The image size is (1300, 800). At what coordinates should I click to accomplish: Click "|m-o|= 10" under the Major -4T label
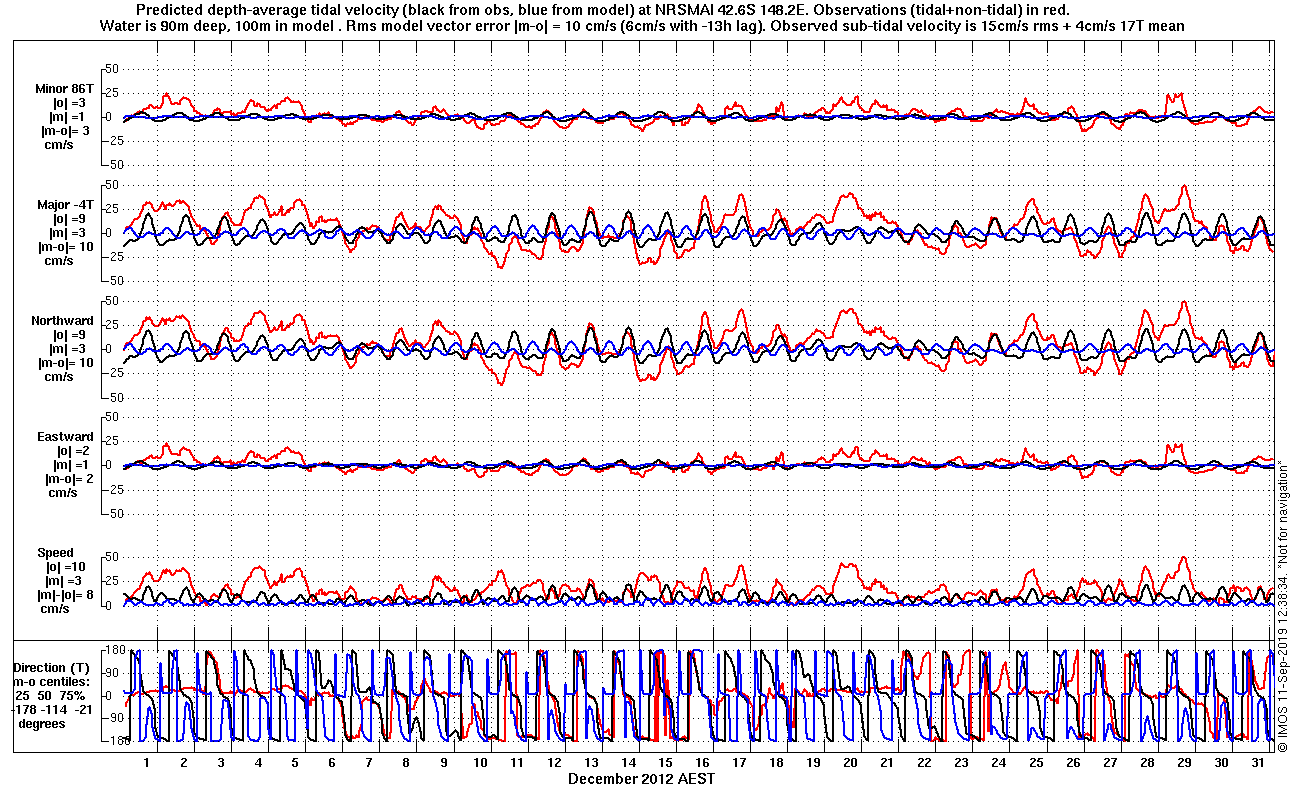pos(65,246)
